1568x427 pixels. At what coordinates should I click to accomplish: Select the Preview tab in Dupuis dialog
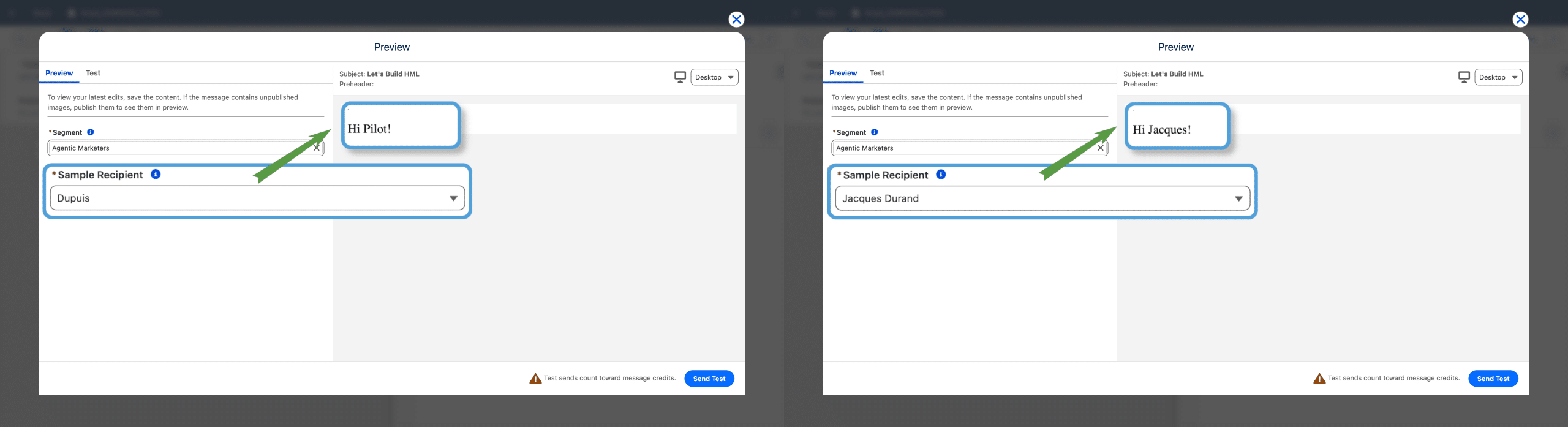[59, 73]
